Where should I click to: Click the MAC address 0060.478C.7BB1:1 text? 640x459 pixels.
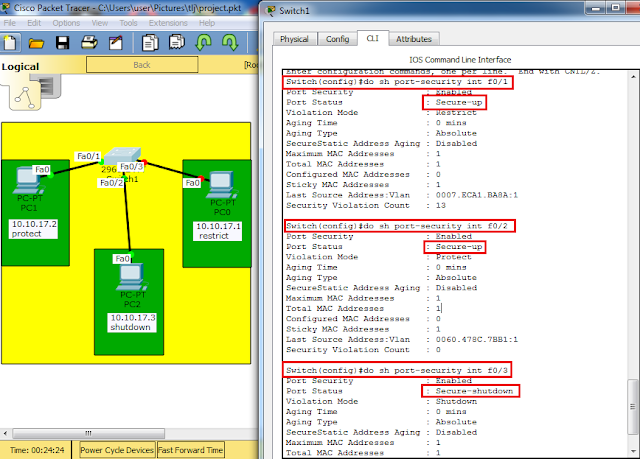click(x=476, y=339)
